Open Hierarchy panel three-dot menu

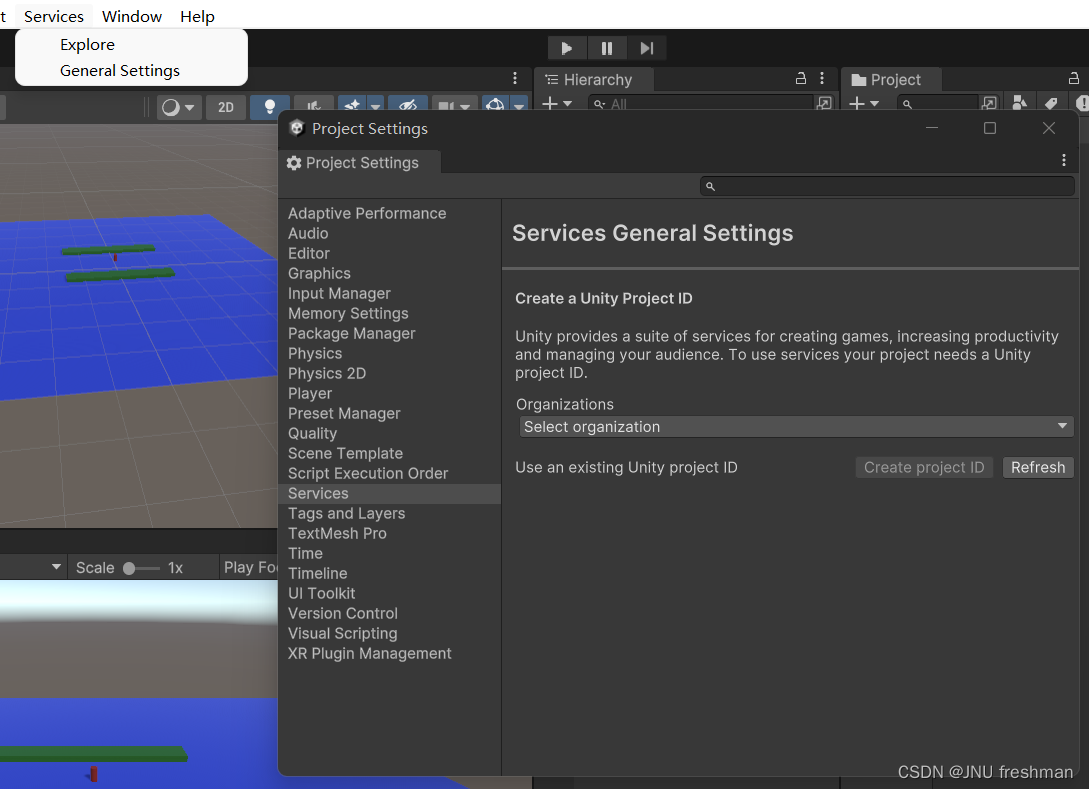822,78
